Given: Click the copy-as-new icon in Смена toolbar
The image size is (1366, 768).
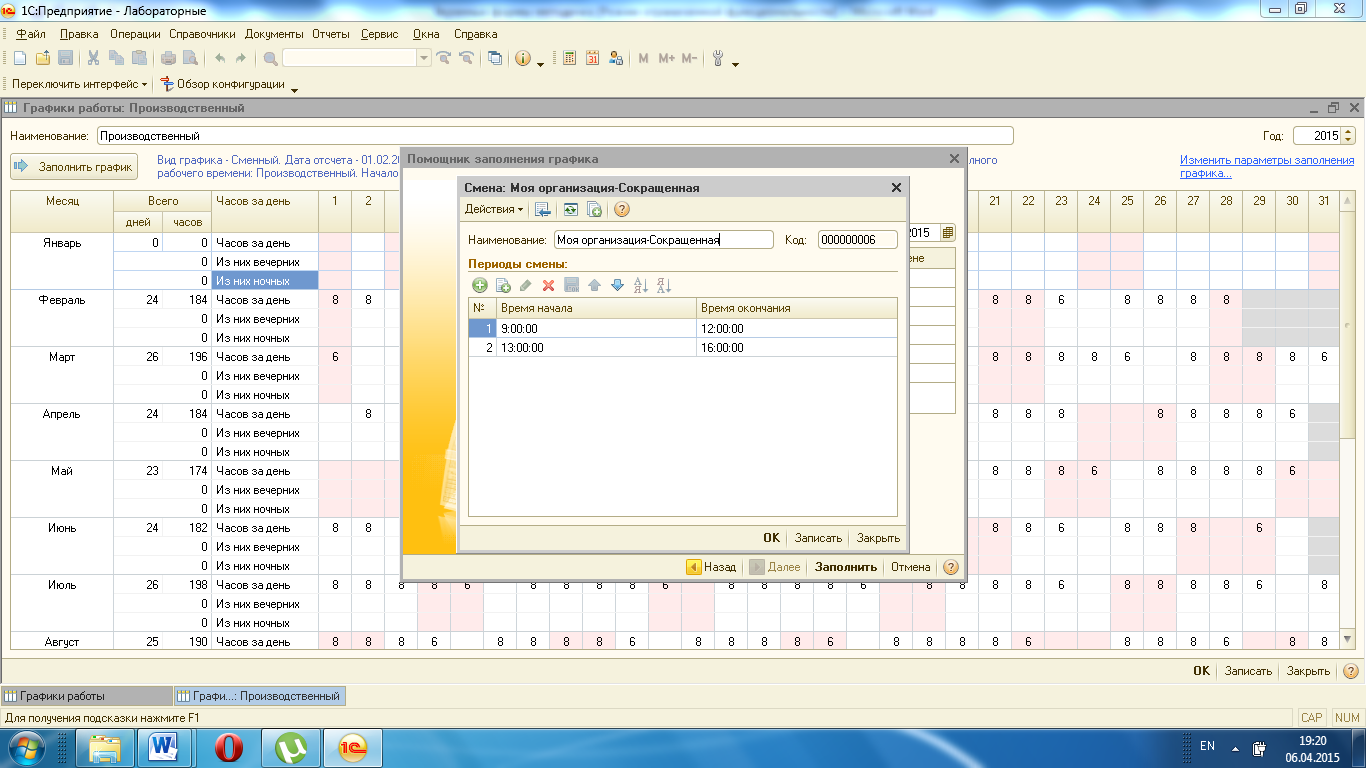Looking at the screenshot, I should click(x=594, y=209).
